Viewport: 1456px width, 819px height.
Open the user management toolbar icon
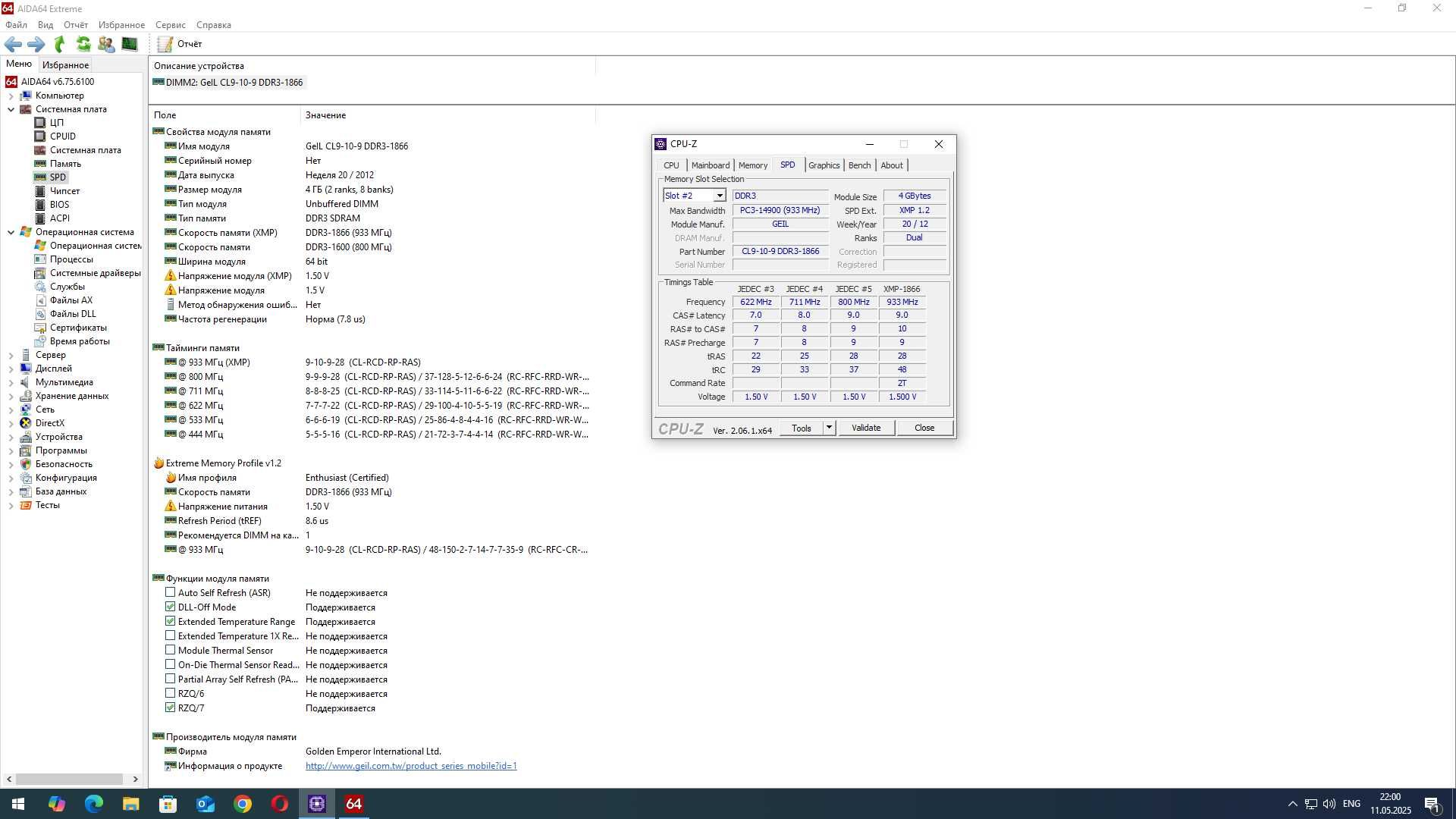click(106, 44)
